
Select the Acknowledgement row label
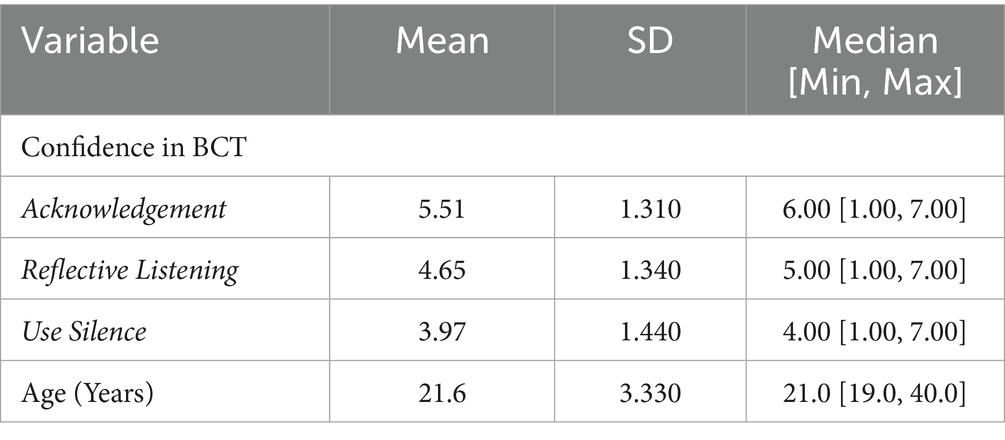tap(124, 210)
